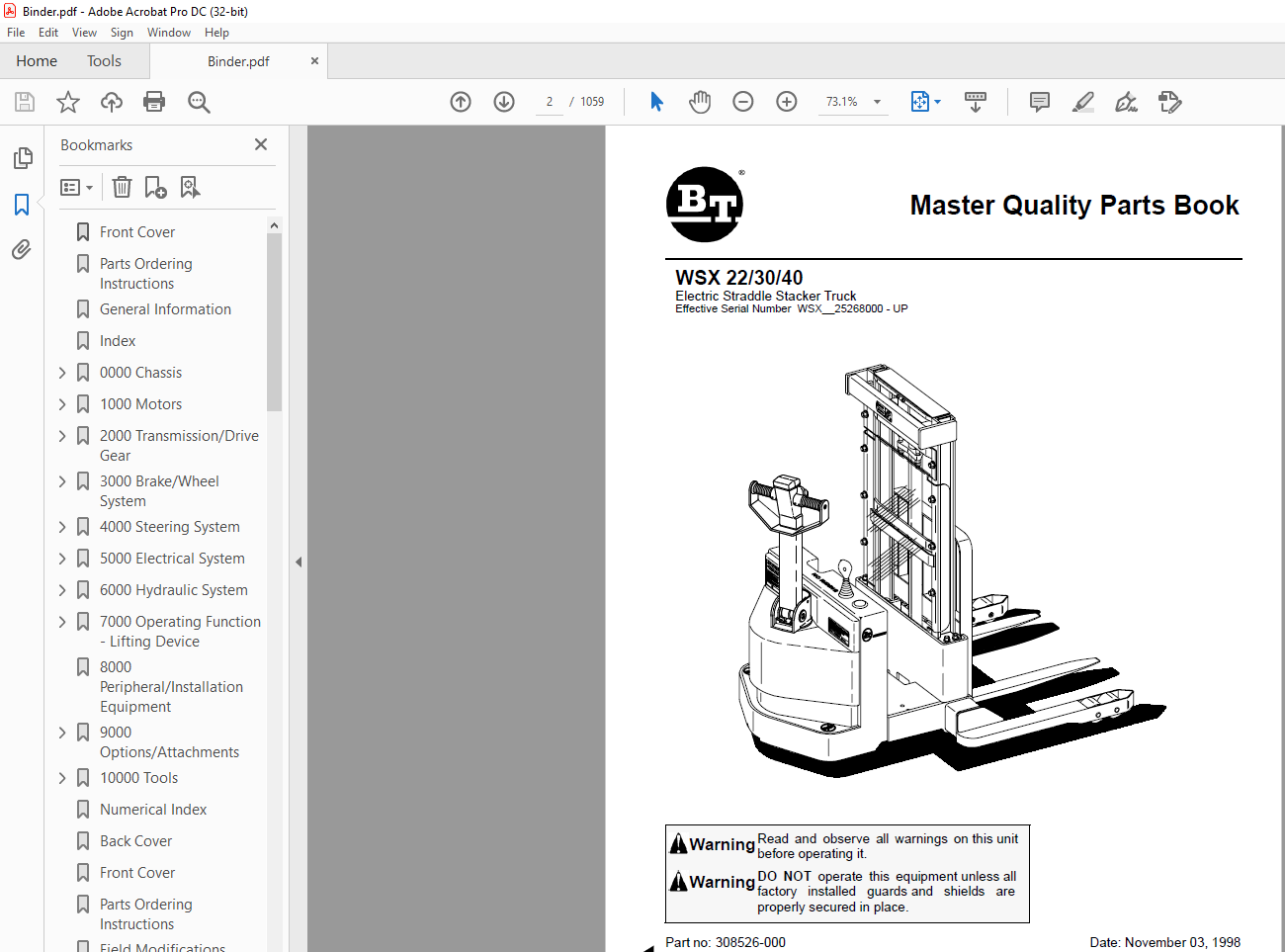Image resolution: width=1285 pixels, height=952 pixels.
Task: Click the star Bookmark file icon
Action: click(x=68, y=102)
